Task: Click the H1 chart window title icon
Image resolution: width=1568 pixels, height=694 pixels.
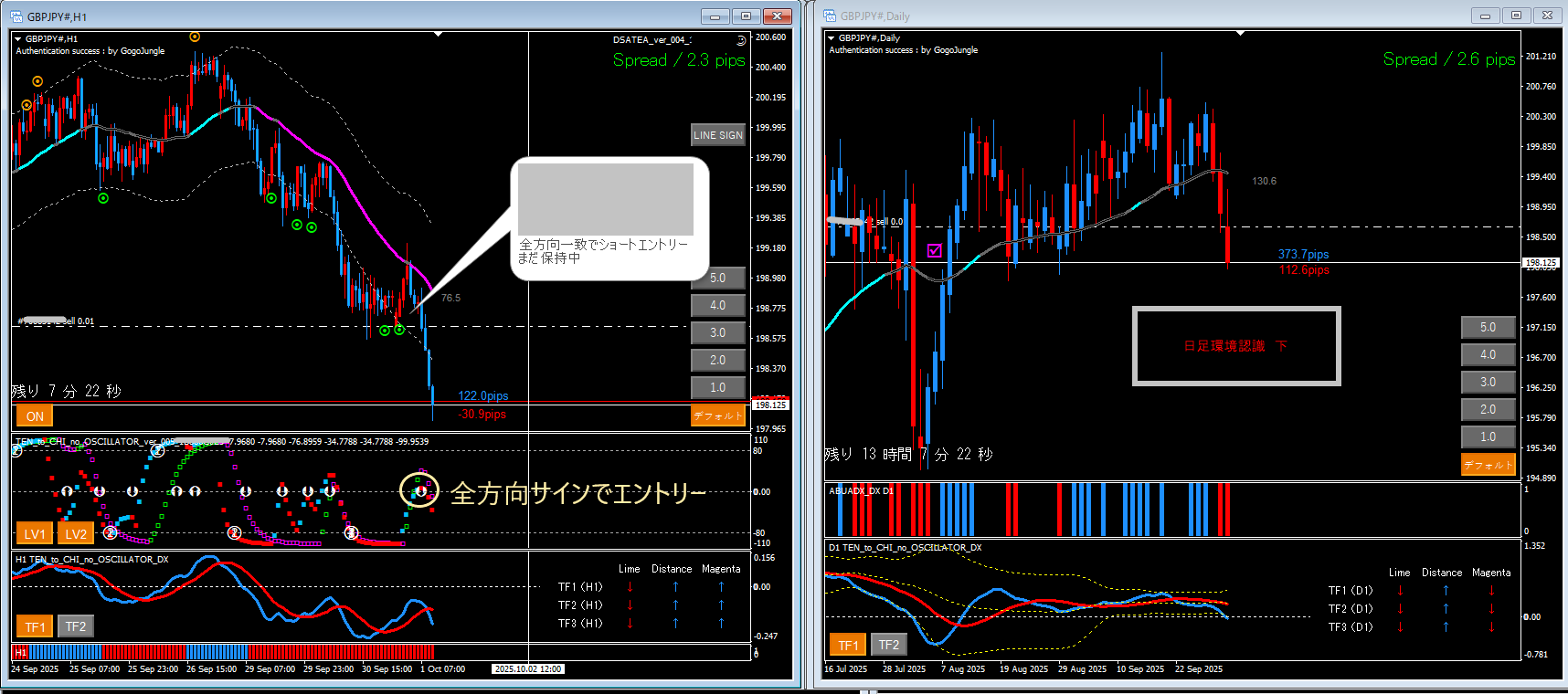Action: pyautogui.click(x=16, y=16)
